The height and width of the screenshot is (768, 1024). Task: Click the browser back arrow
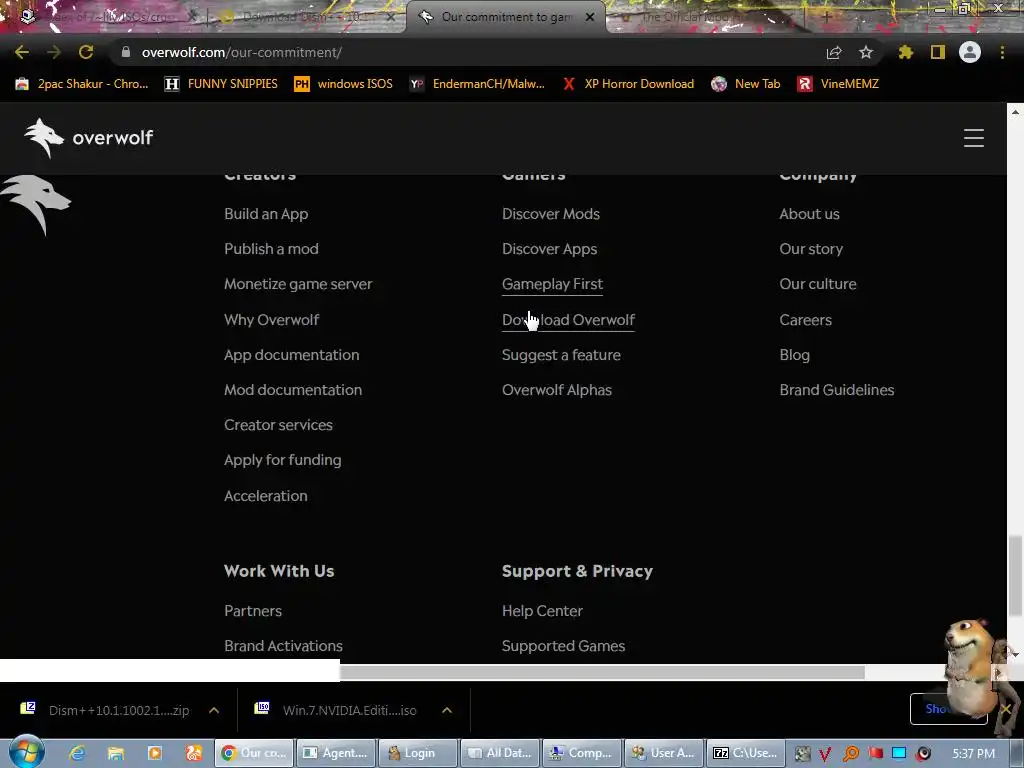tap(22, 52)
